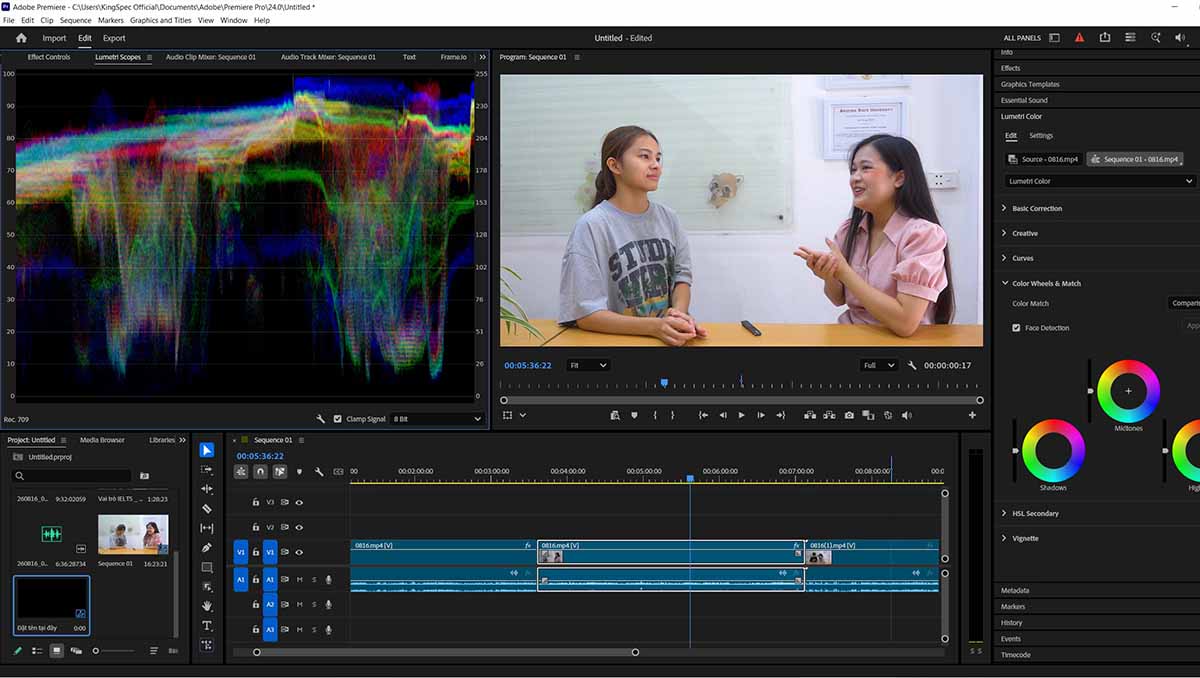
Task: Select the Source - 0816.mp4 button
Action: 1044,159
